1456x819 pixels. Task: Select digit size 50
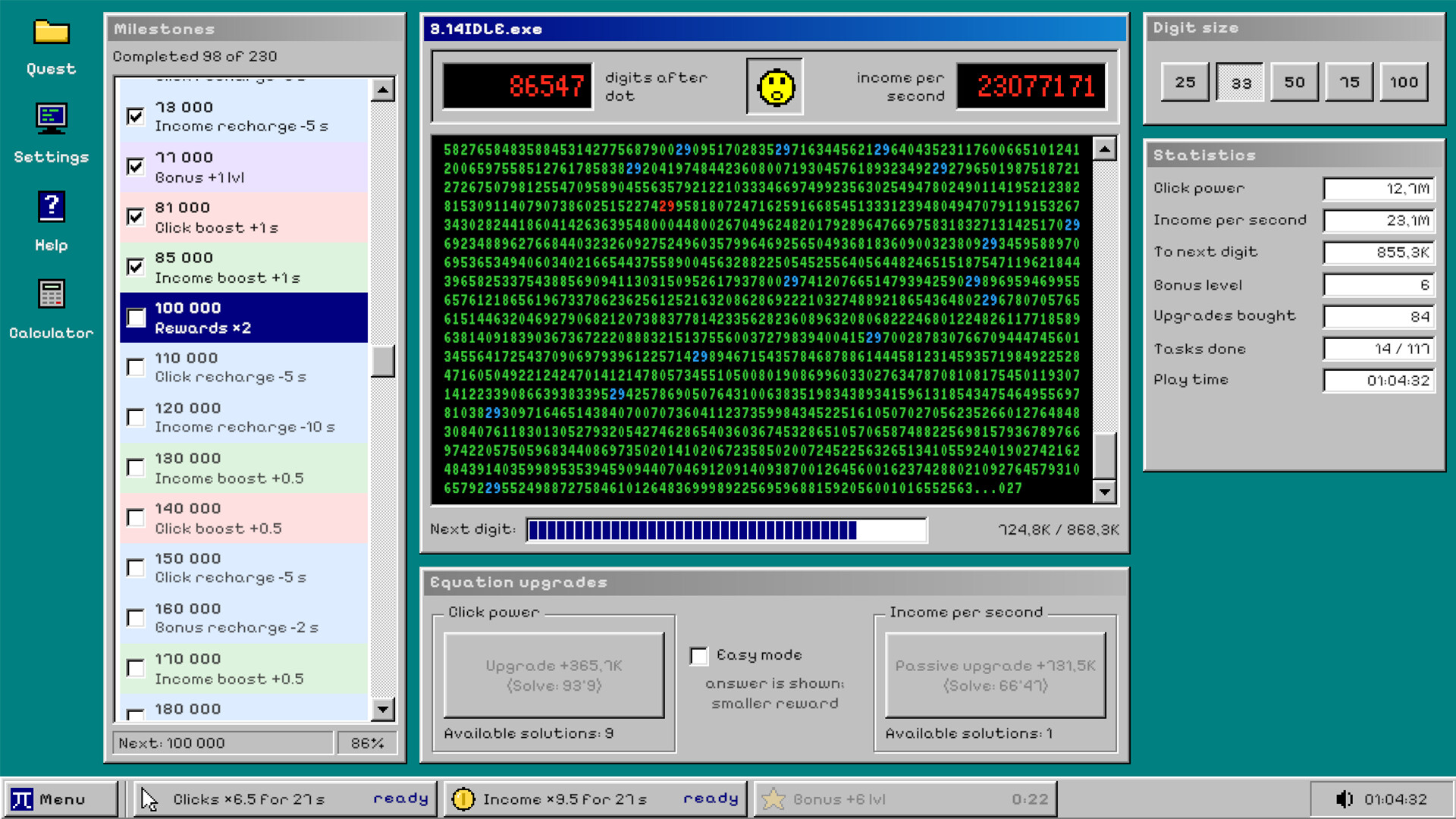1294,82
